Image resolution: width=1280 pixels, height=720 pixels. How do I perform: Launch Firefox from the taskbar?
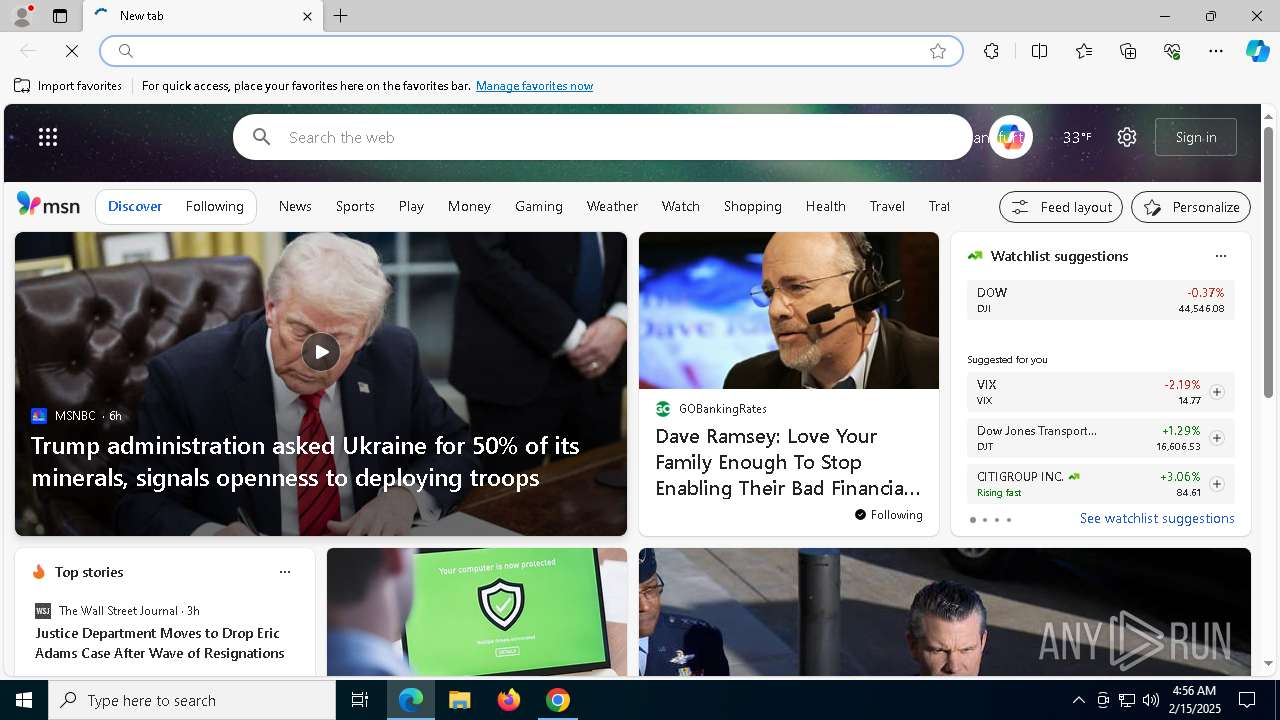(509, 700)
